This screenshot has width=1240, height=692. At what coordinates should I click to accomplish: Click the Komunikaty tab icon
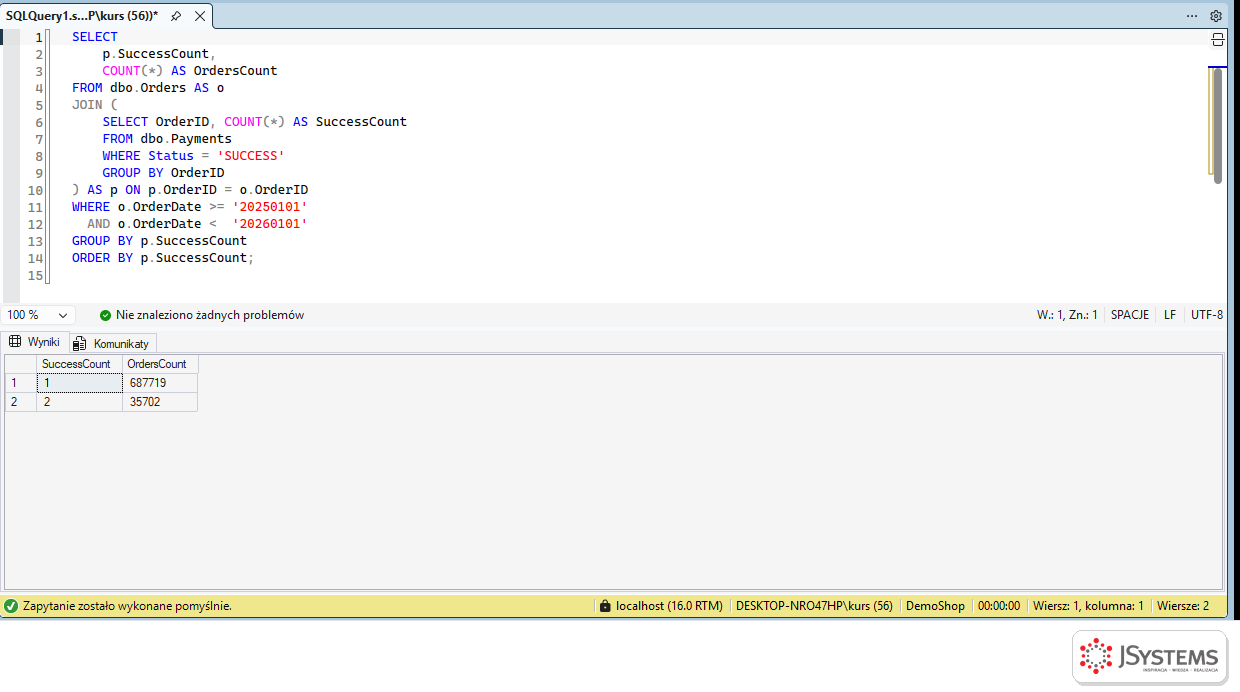(79, 343)
